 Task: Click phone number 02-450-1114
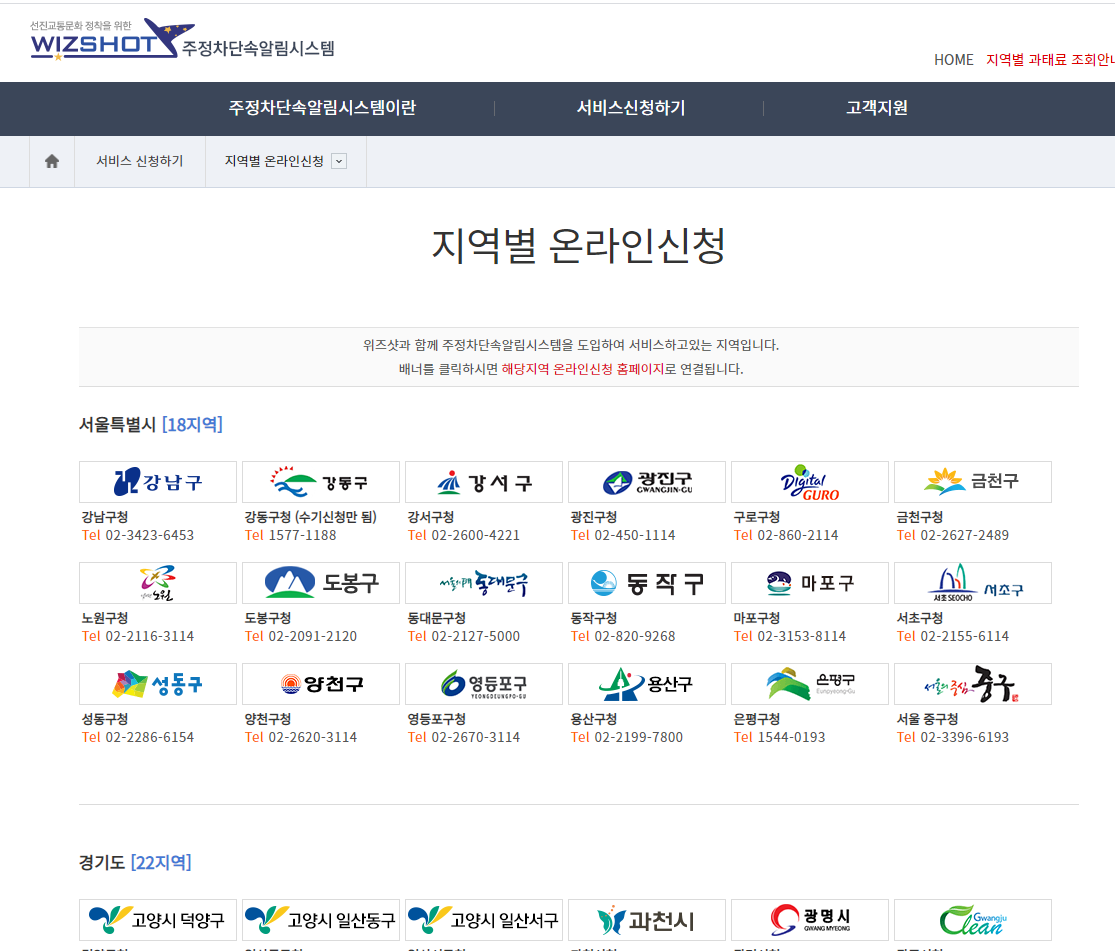click(635, 536)
